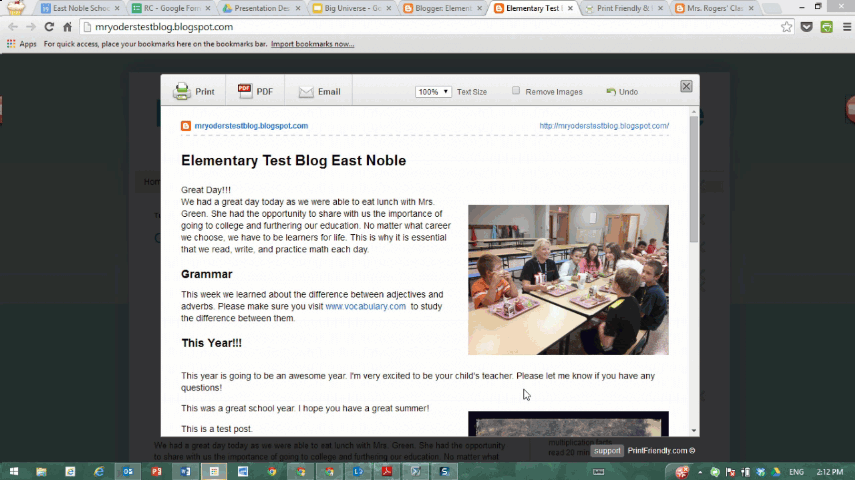Open Adobe Acrobat from the taskbar

coord(387,471)
